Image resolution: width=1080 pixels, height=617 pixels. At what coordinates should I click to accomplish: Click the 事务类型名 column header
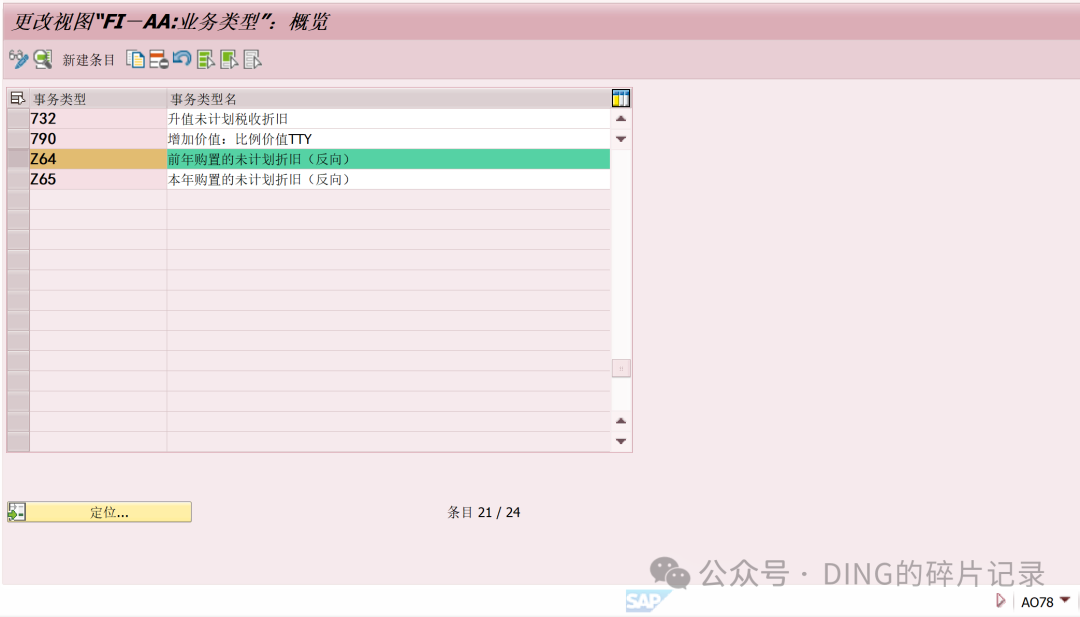coord(388,98)
